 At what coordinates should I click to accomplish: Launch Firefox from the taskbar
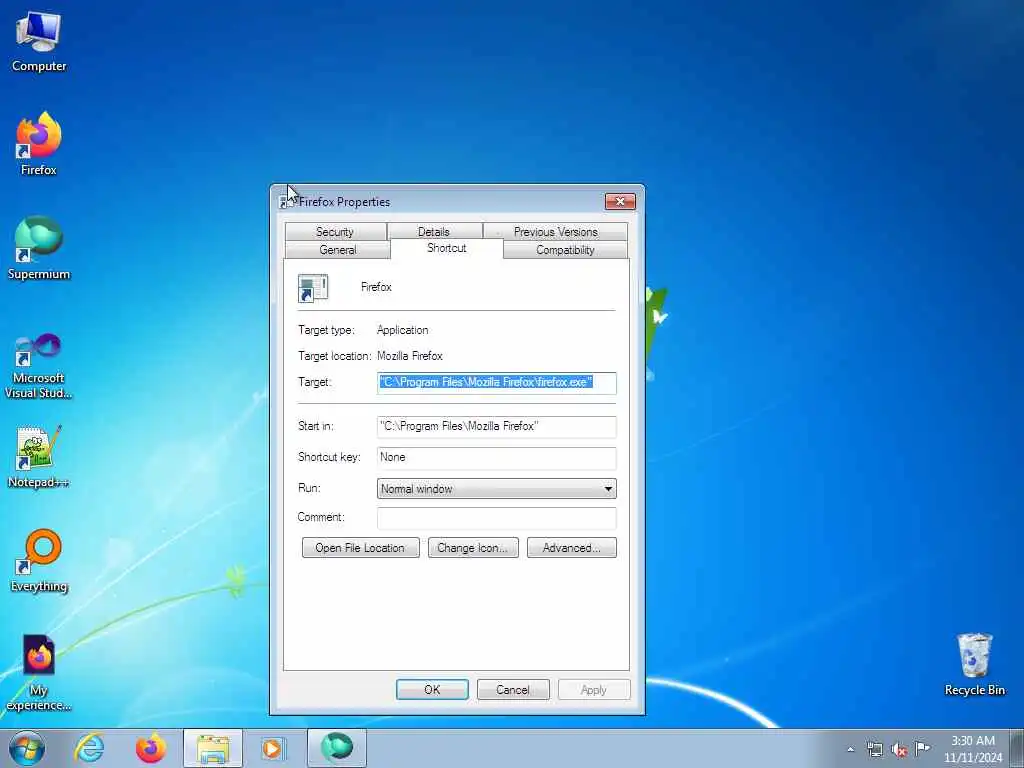point(150,748)
